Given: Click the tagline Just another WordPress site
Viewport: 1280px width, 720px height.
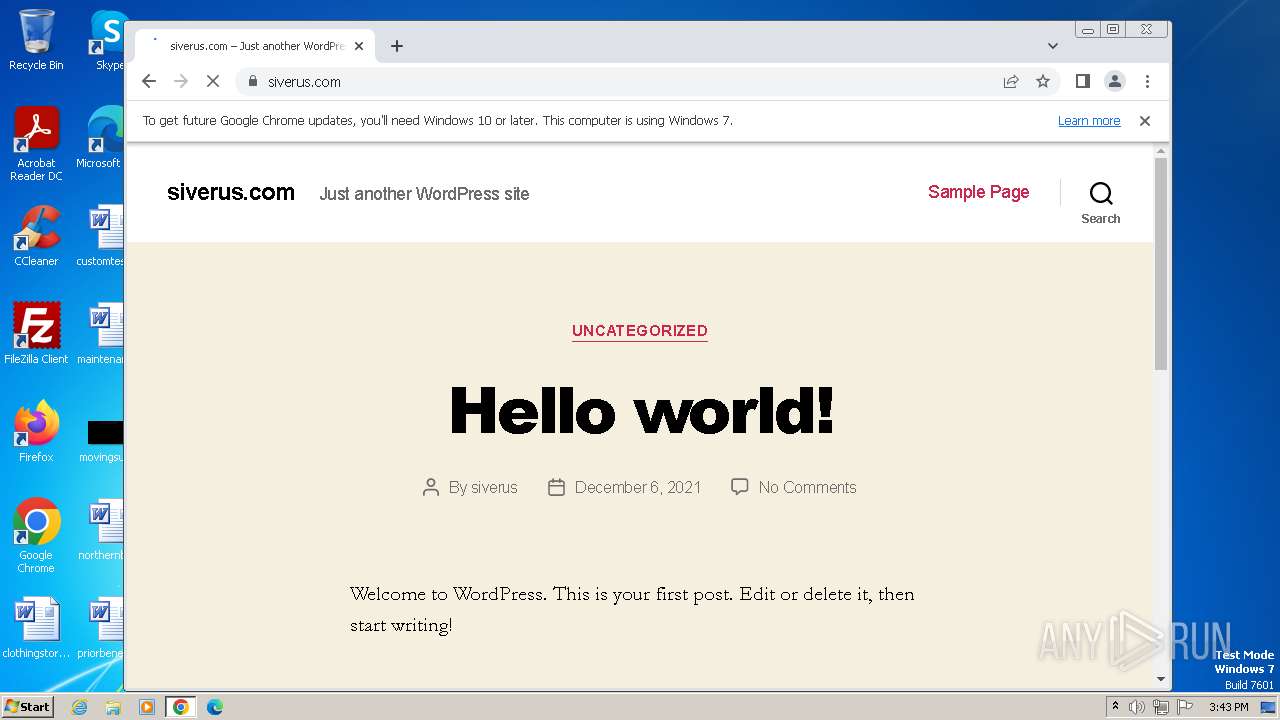Looking at the screenshot, I should point(424,194).
